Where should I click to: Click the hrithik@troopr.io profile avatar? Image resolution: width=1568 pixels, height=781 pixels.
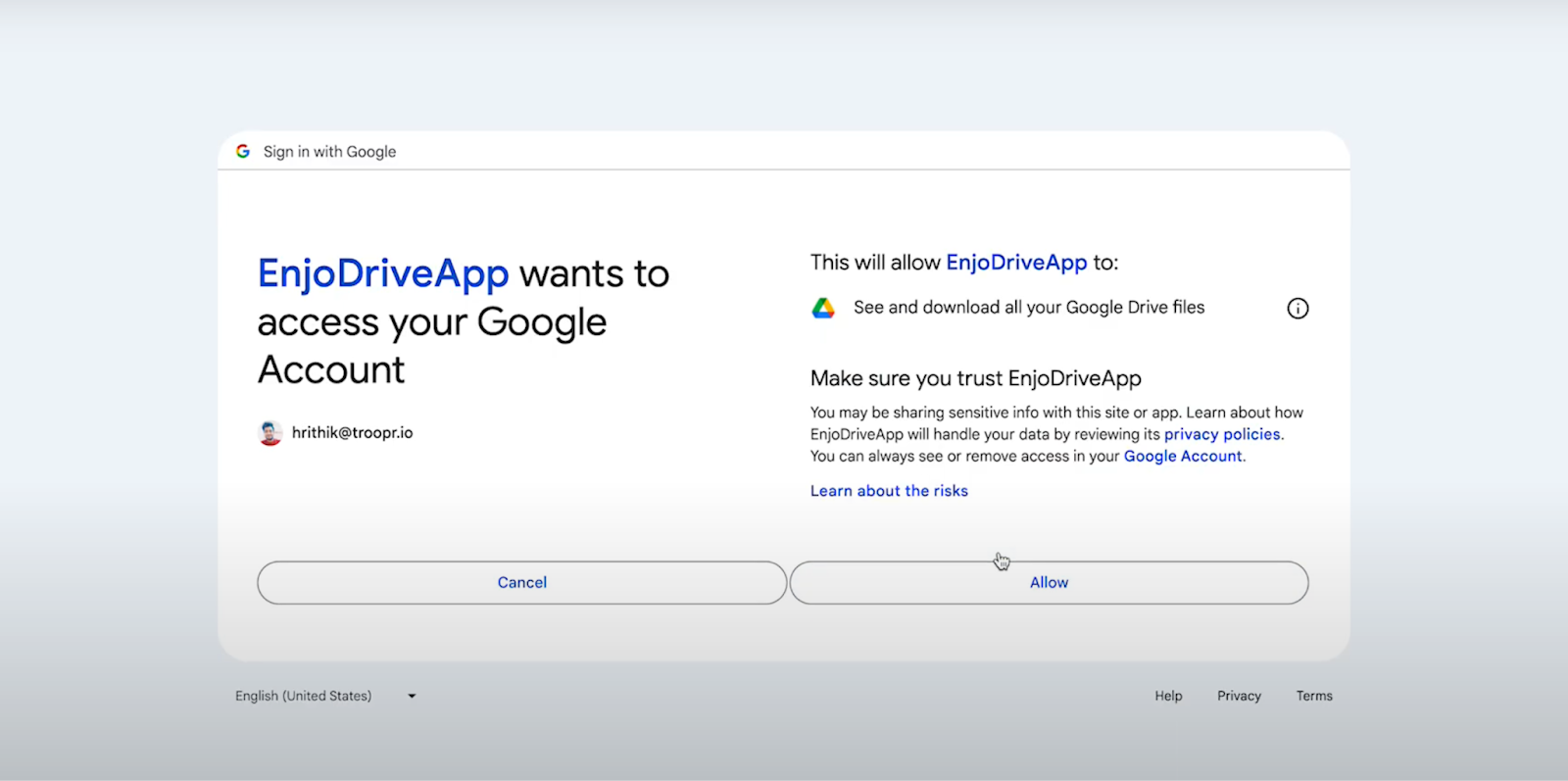270,433
